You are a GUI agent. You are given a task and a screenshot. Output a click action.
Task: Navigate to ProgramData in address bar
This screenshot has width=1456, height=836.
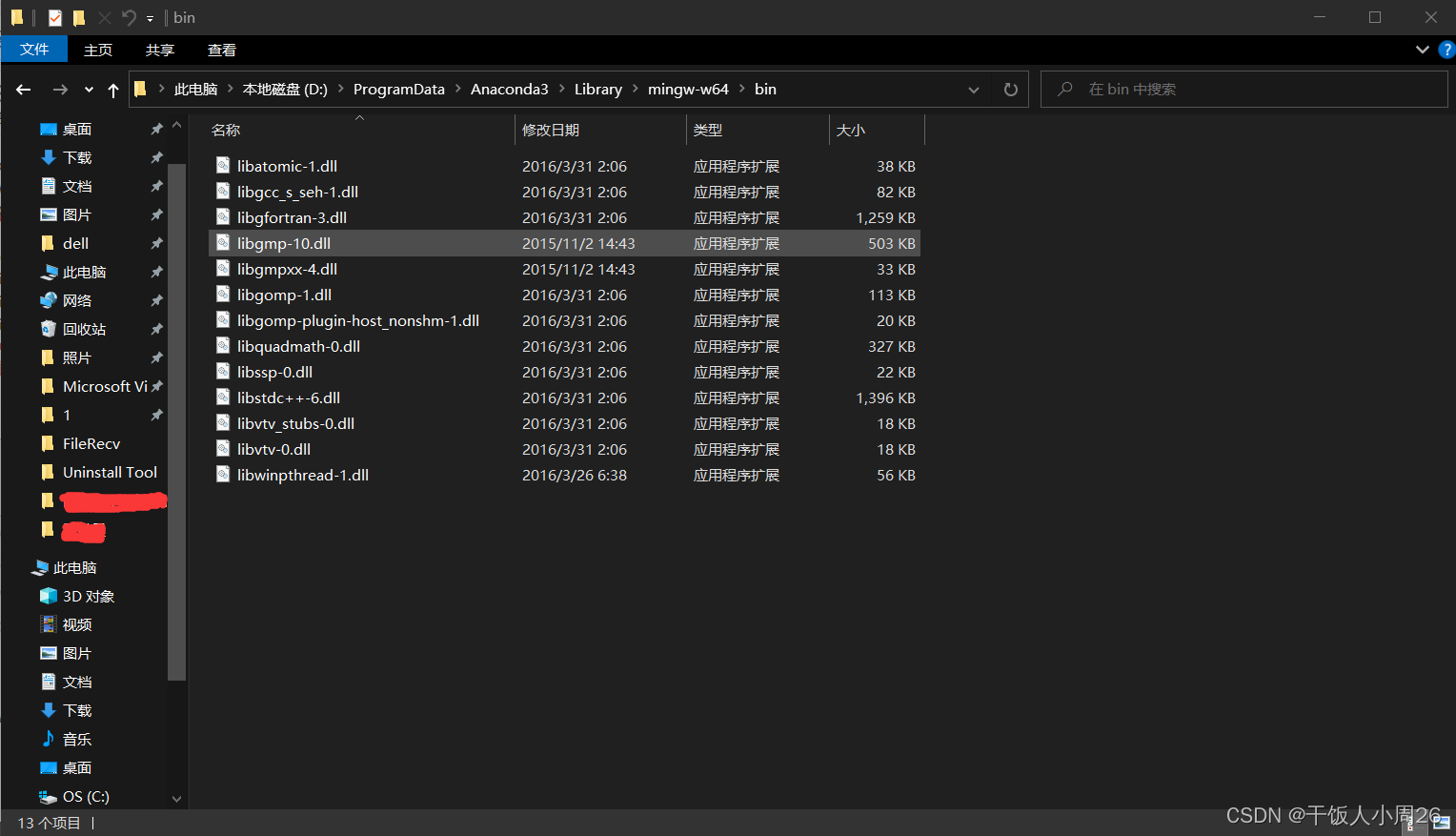[x=399, y=89]
